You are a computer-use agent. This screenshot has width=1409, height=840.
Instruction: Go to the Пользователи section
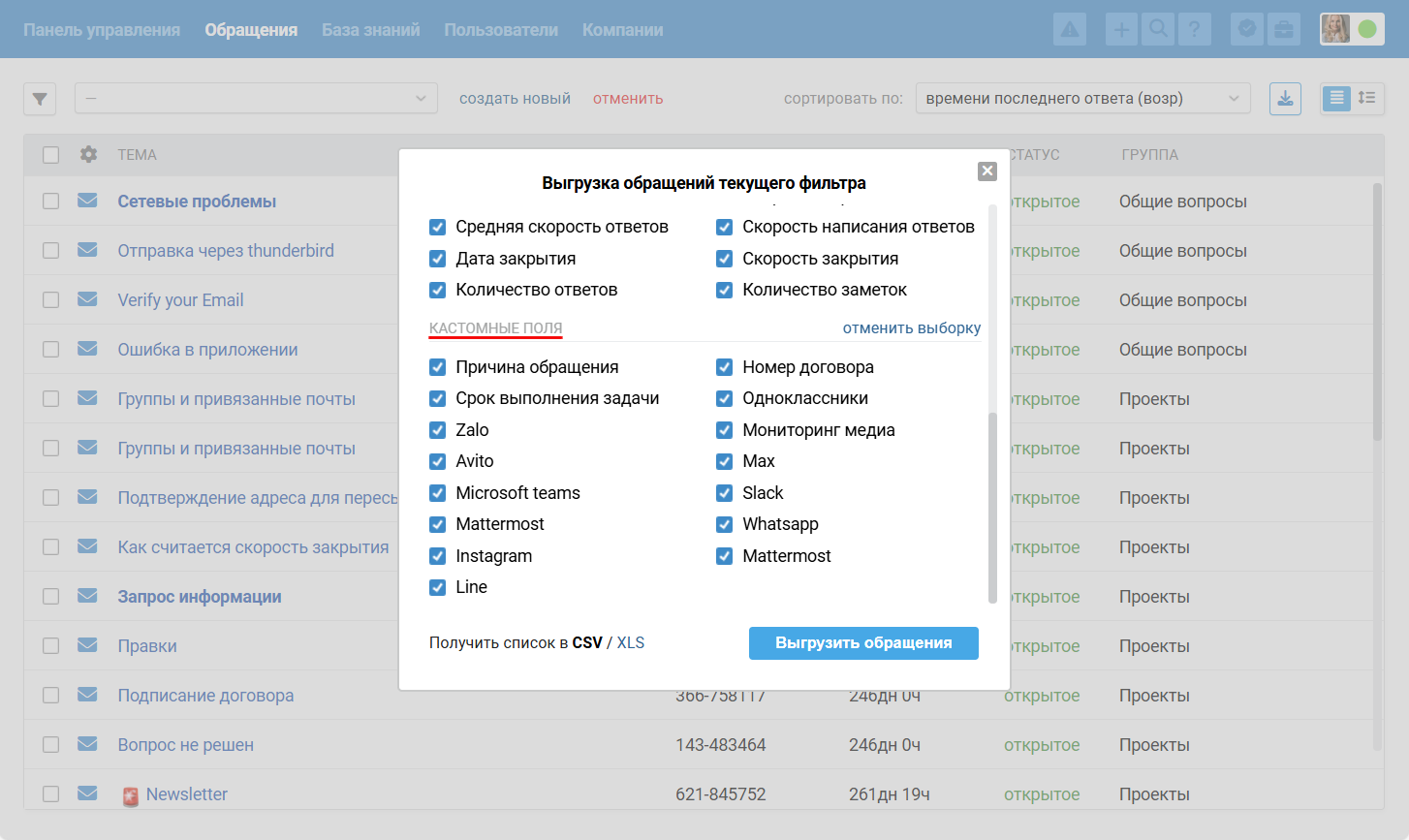coord(501,30)
